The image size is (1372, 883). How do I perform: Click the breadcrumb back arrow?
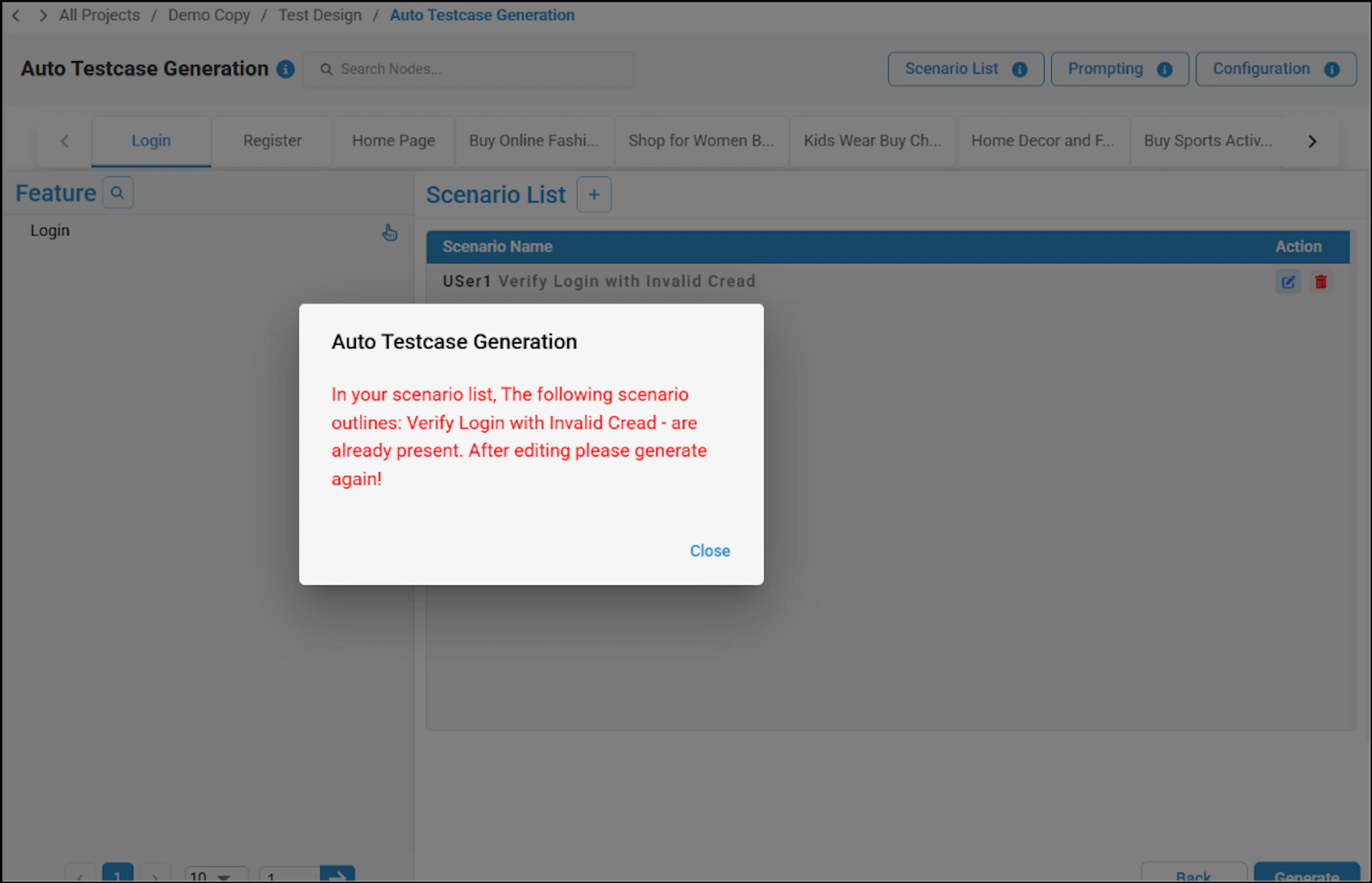point(16,15)
